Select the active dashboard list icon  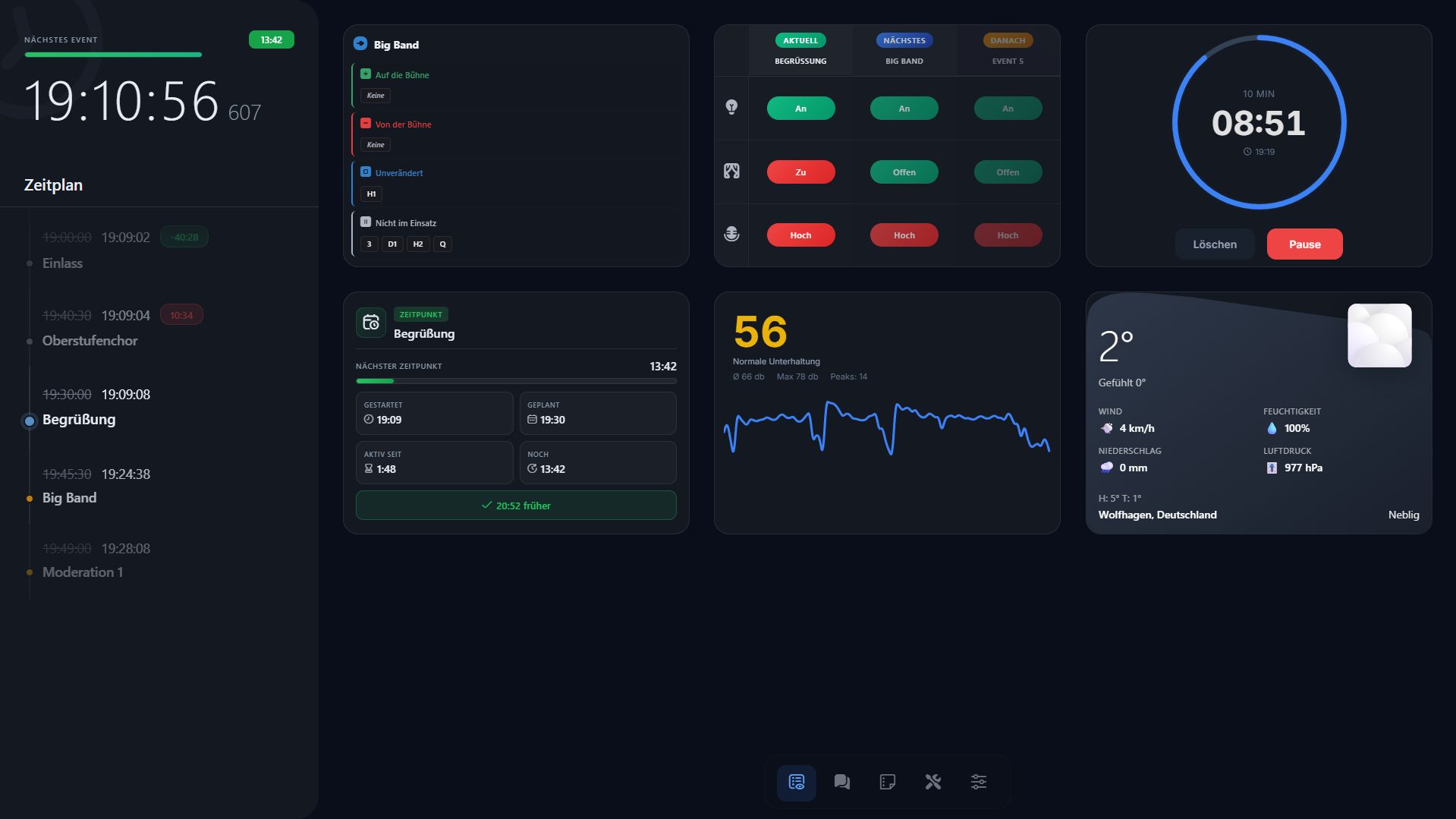point(796,782)
